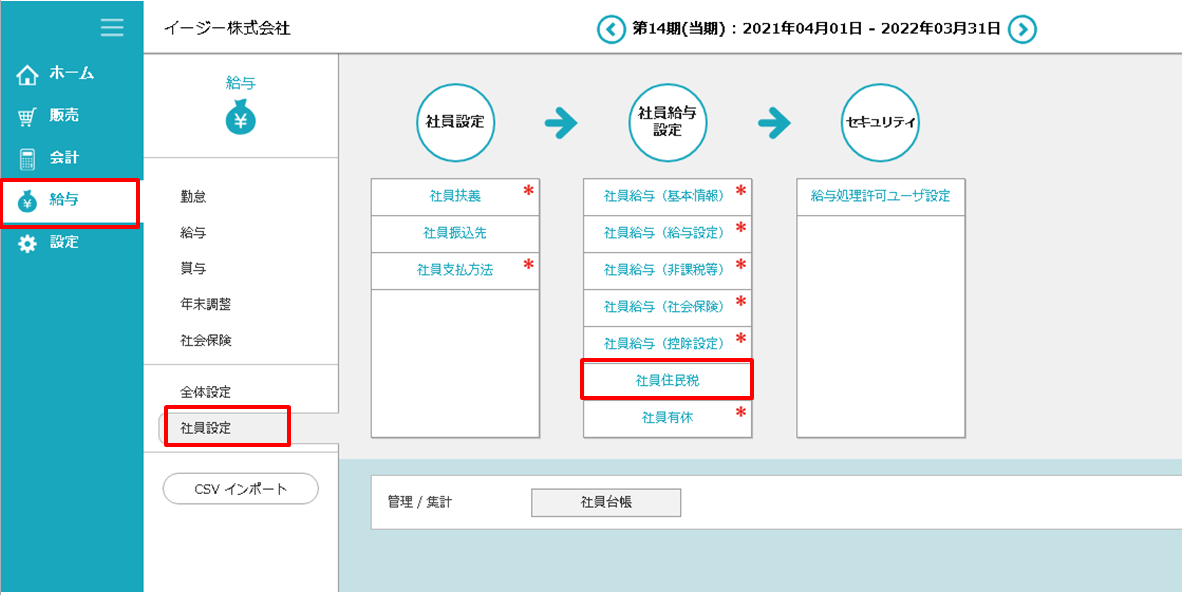1185x595 pixels.
Task: Open the ホーム home icon
Action: pos(27,74)
